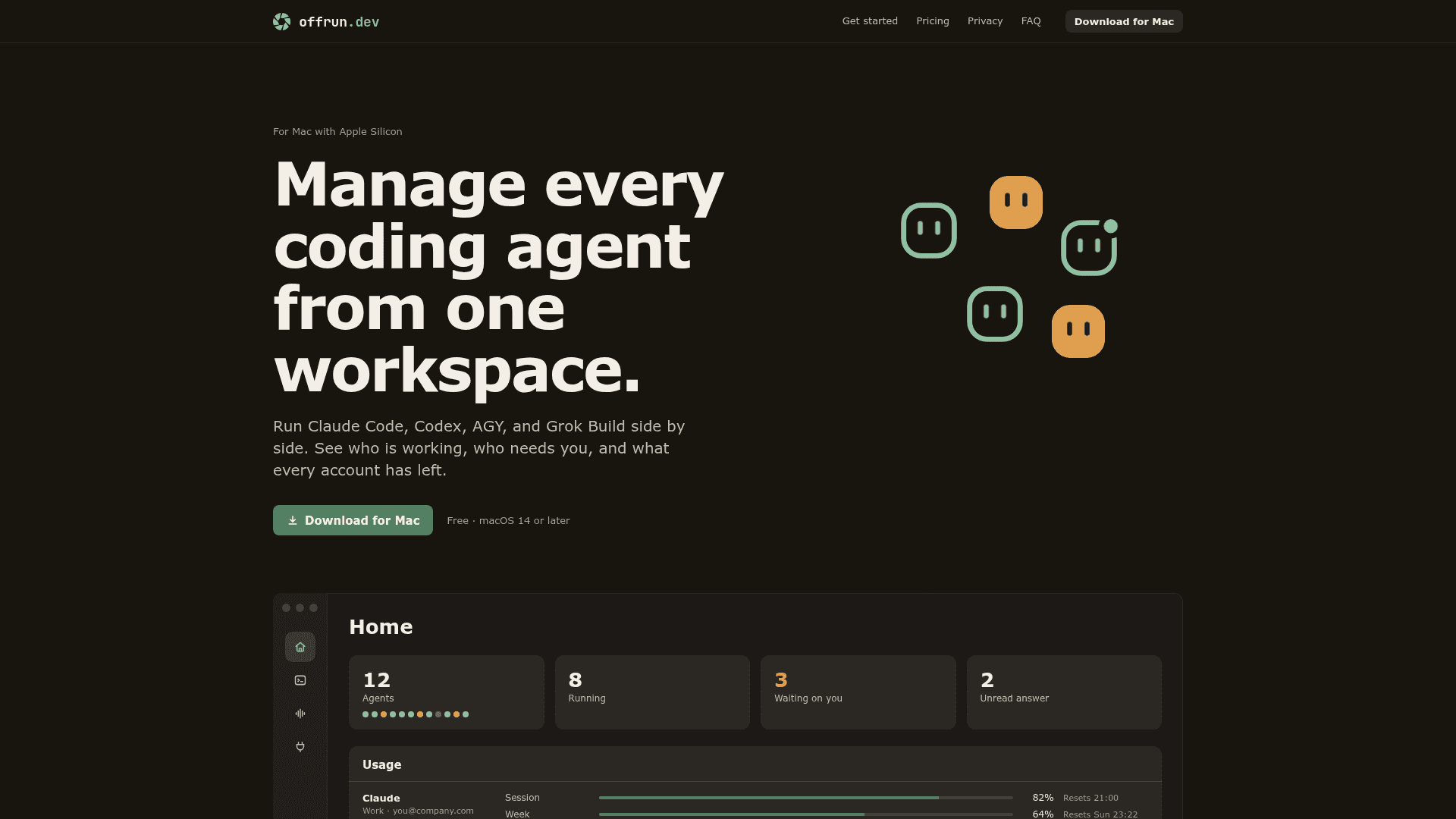Image resolution: width=1456 pixels, height=819 pixels.
Task: Click the Home page heading
Action: pyautogui.click(x=381, y=626)
